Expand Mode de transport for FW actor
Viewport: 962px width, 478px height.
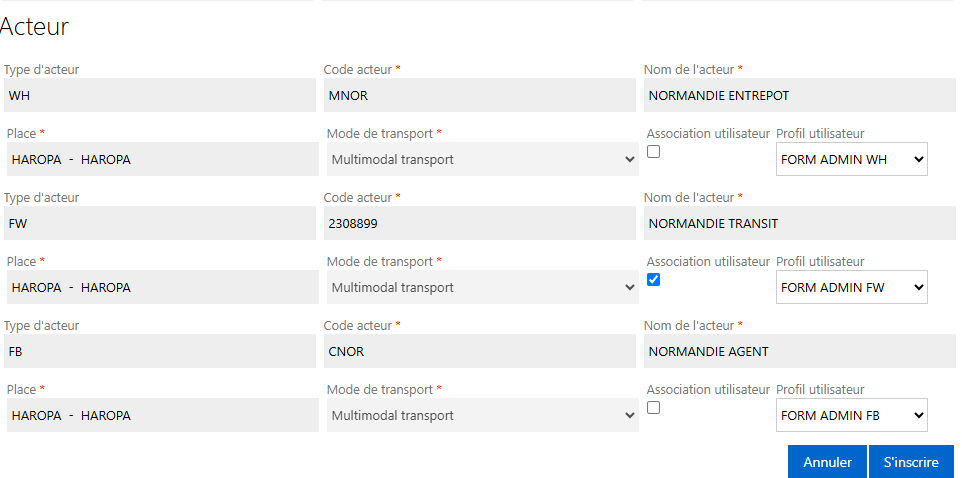[x=482, y=287]
